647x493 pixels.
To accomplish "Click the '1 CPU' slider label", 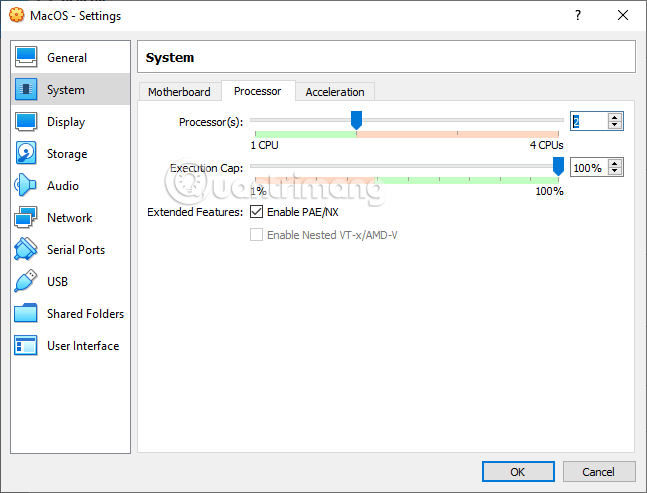I will (x=264, y=145).
